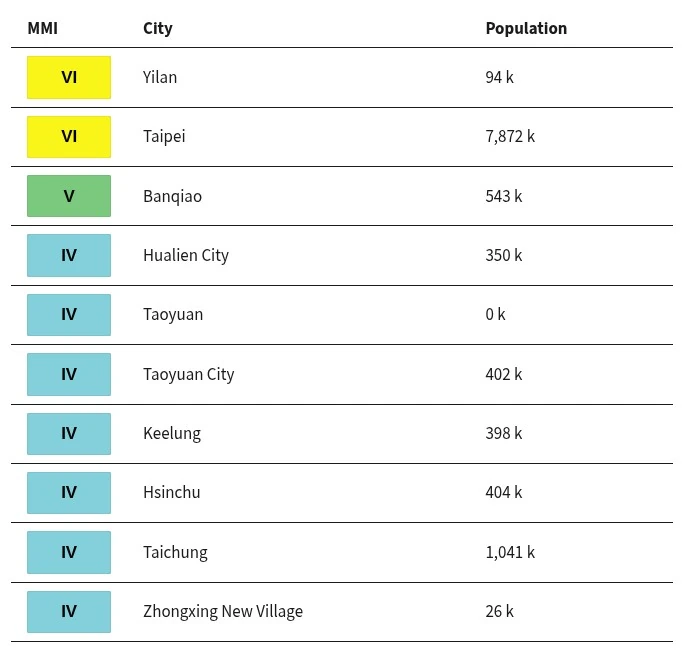Screen dimensions: 682x652
Task: Click the Population column header
Action: [526, 29]
